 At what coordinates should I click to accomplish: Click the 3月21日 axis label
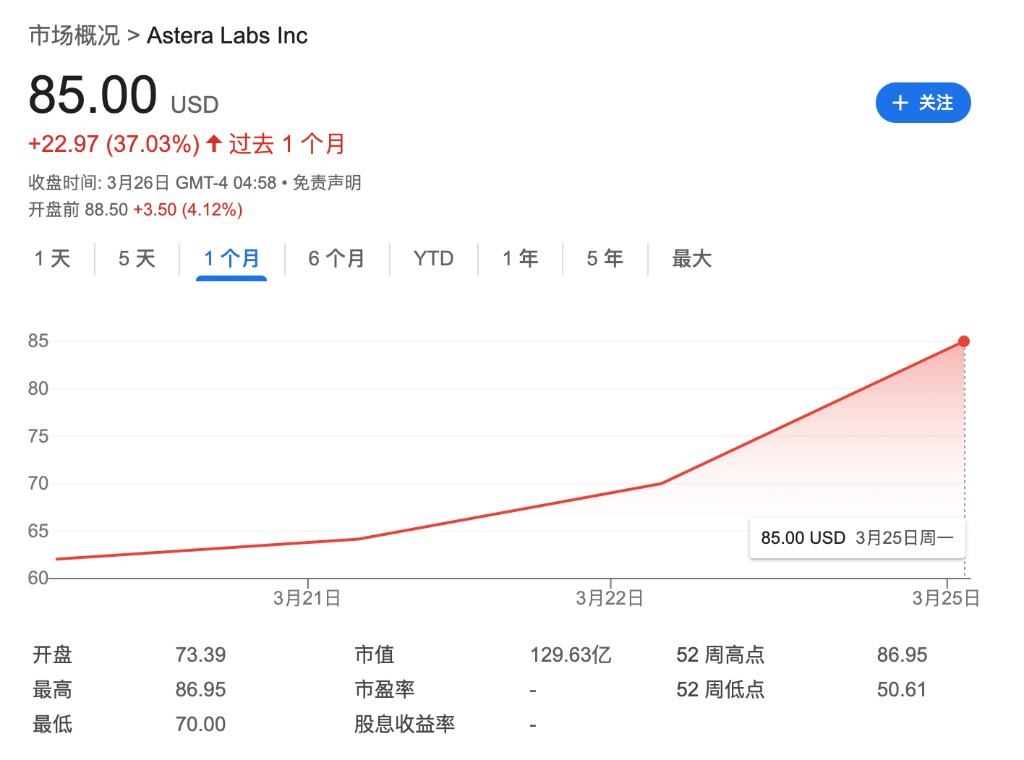click(307, 598)
